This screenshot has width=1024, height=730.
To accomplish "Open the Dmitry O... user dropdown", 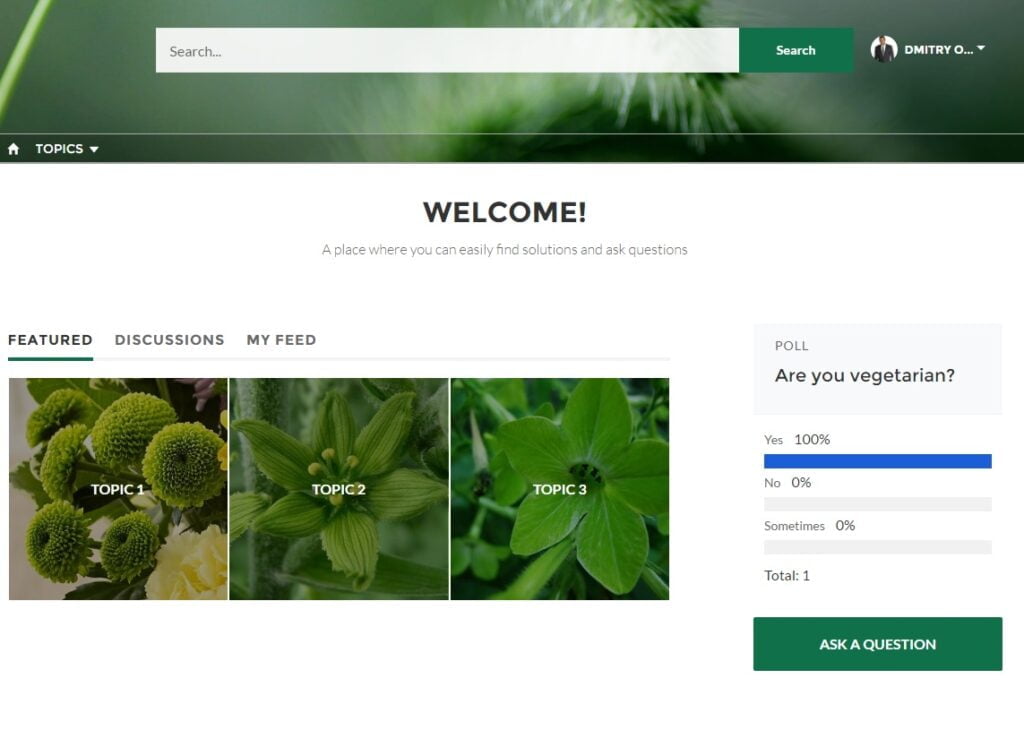I will click(x=944, y=50).
